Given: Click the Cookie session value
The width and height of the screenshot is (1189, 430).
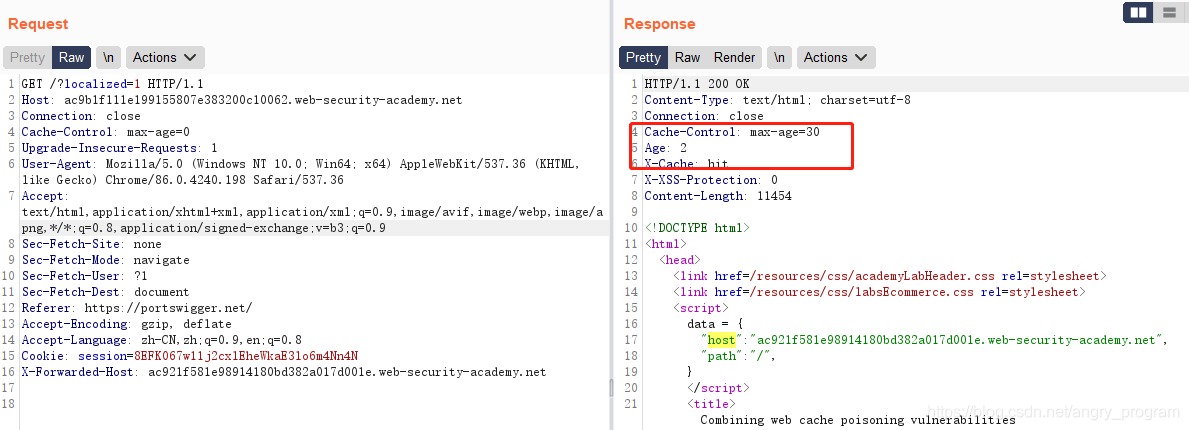Looking at the screenshot, I should pyautogui.click(x=246, y=356).
